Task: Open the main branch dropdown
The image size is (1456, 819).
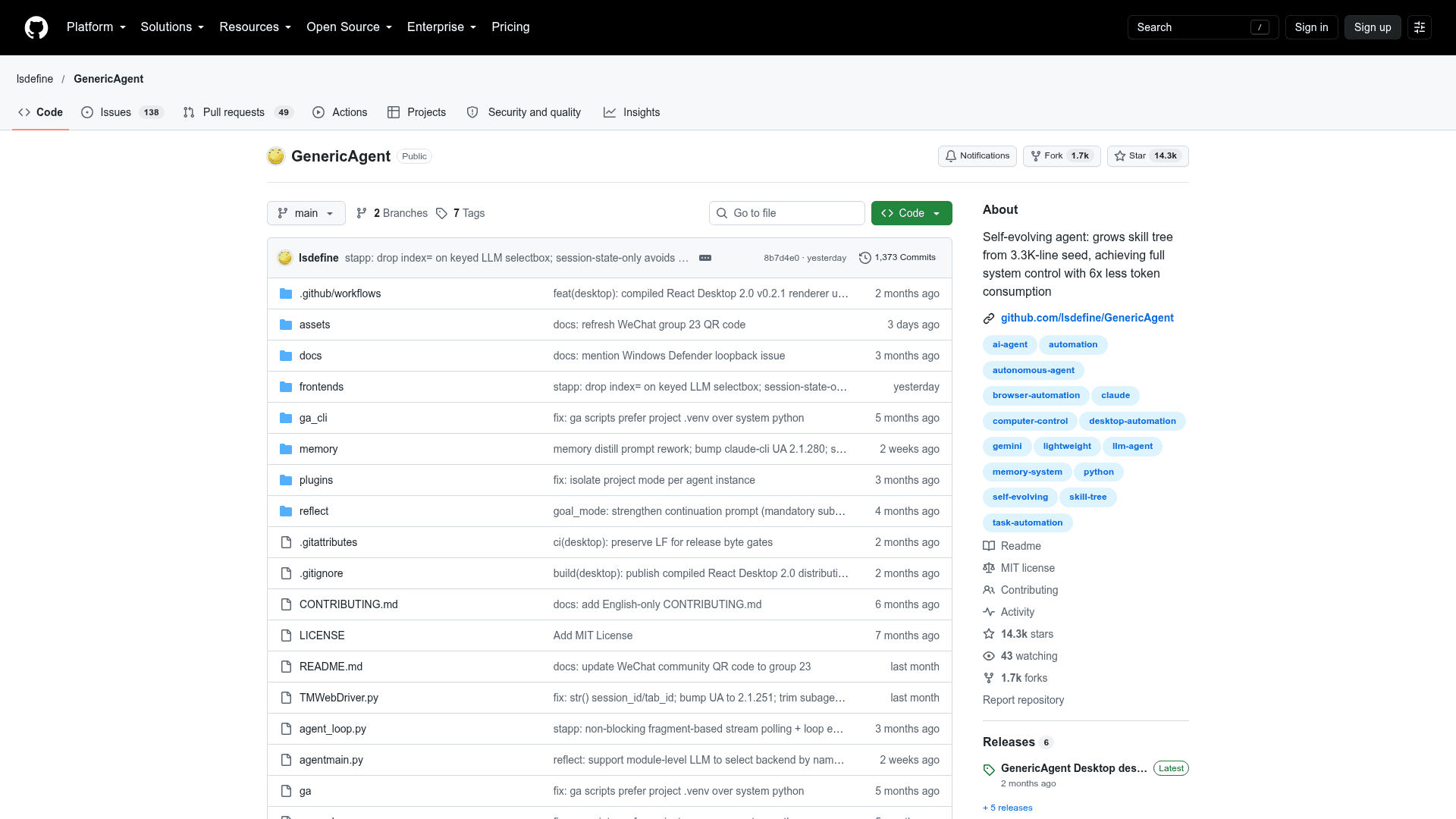Action: (x=306, y=213)
